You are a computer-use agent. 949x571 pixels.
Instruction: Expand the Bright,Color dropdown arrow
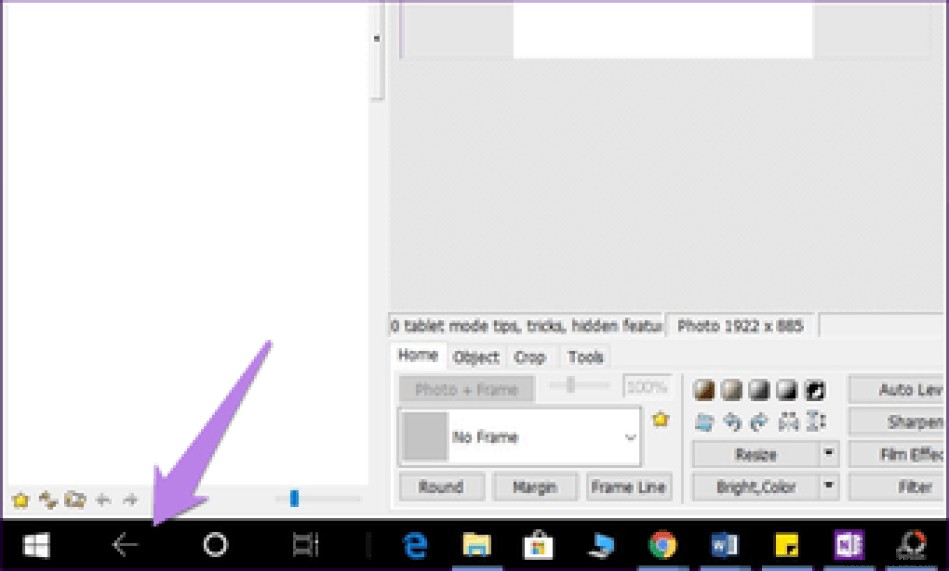pyautogui.click(x=829, y=486)
